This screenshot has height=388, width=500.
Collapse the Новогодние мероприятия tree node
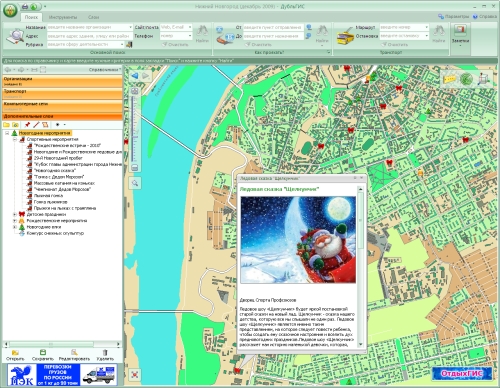click(7, 133)
